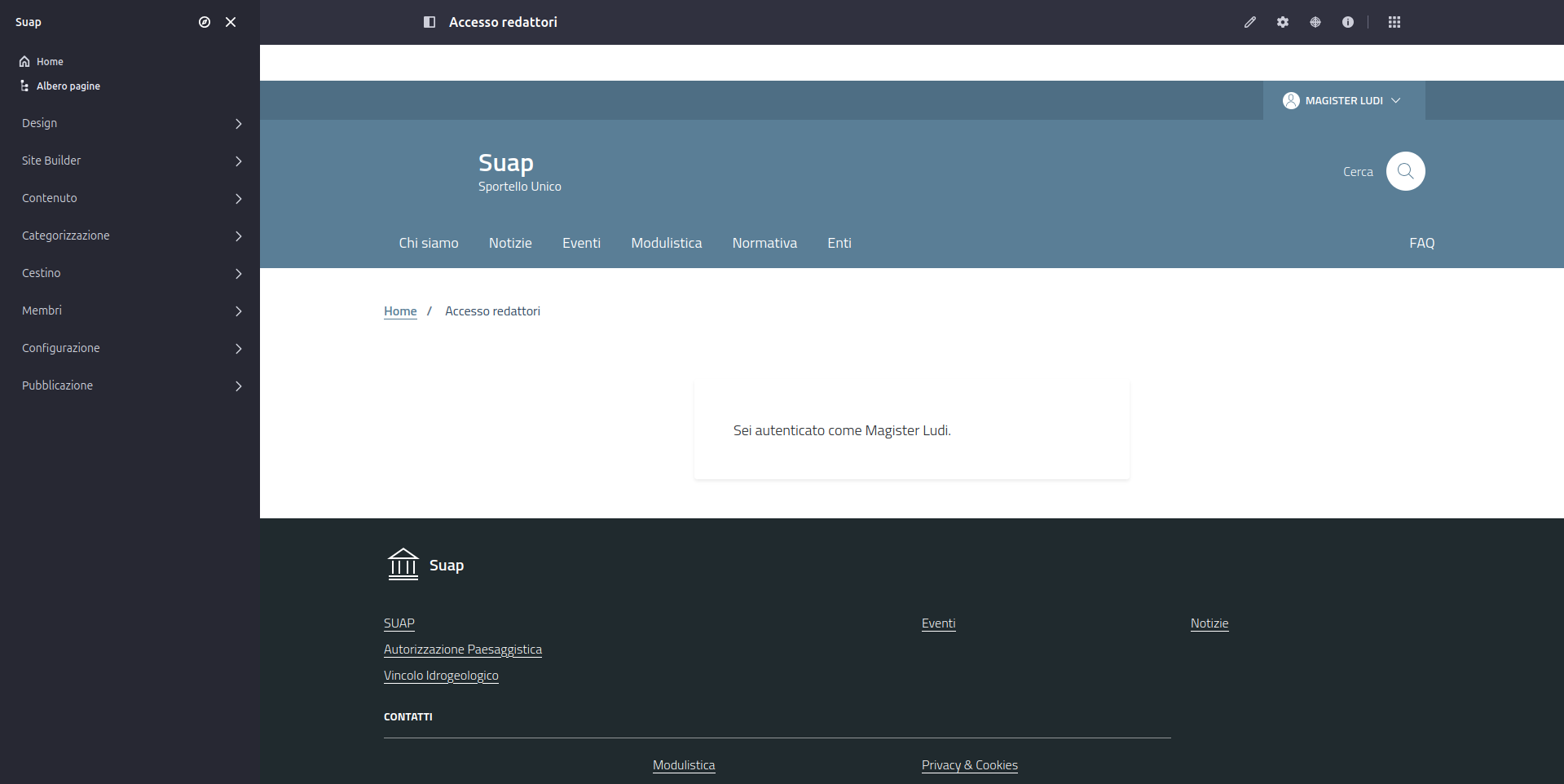Select Albero pagine in the sidebar
1564x784 pixels.
point(68,86)
